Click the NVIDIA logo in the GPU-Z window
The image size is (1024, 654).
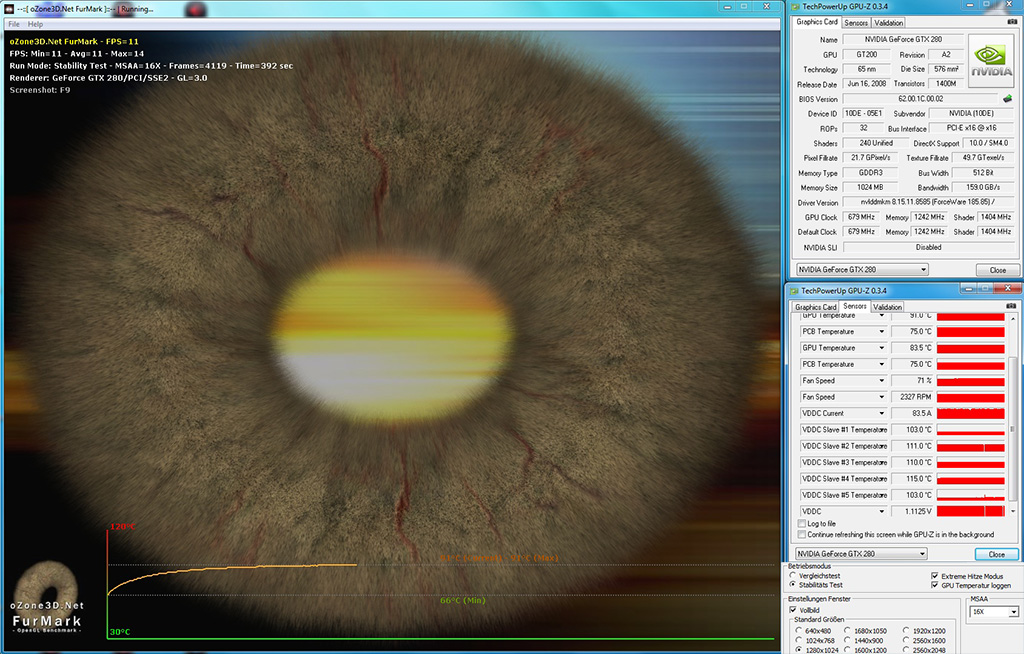991,61
